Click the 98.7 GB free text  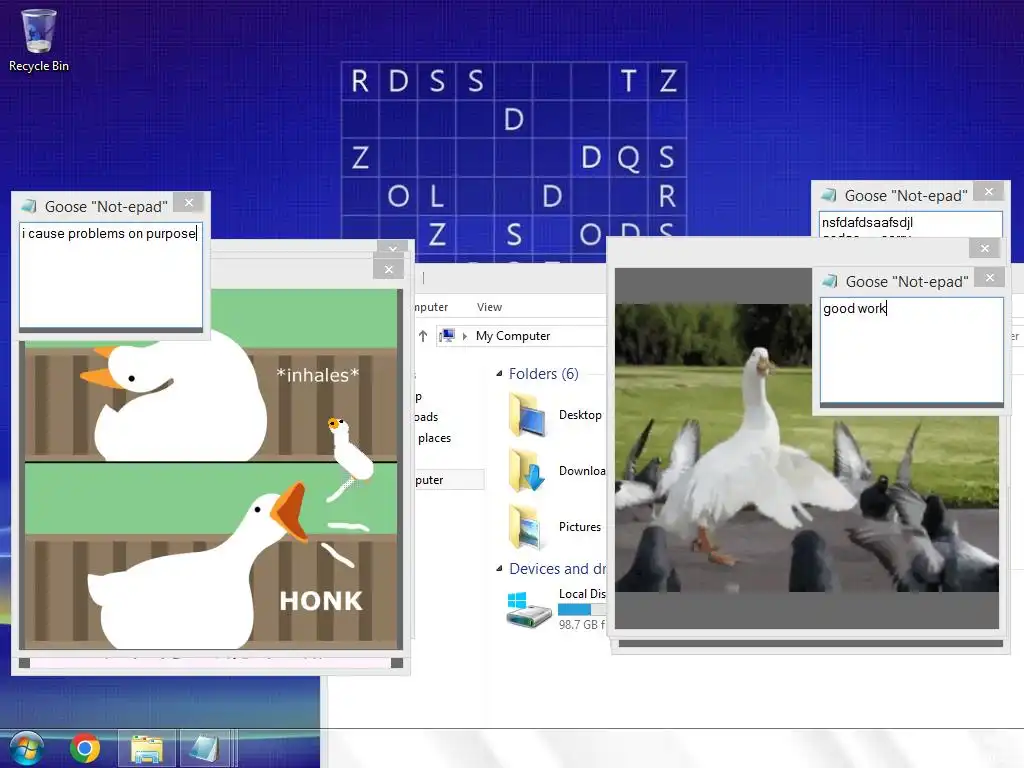point(582,625)
